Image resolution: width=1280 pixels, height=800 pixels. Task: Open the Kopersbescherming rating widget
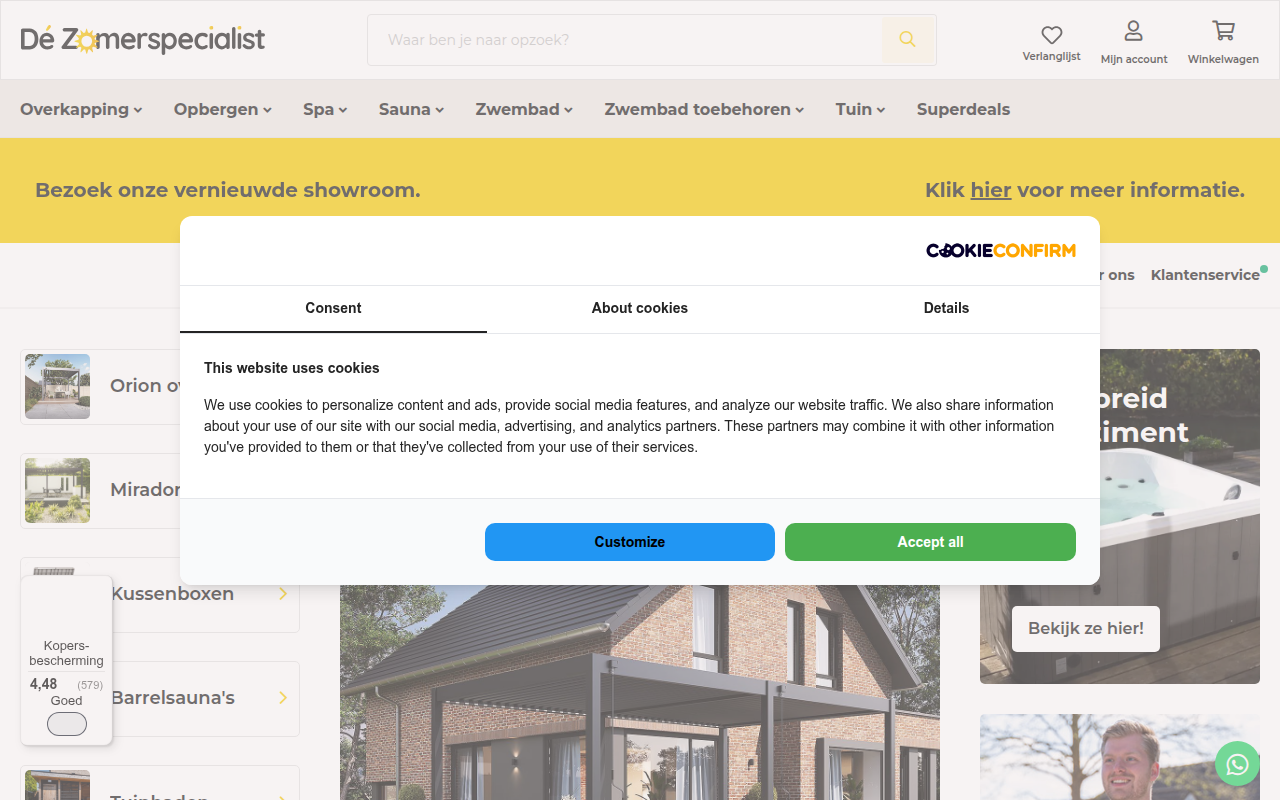[x=66, y=660]
